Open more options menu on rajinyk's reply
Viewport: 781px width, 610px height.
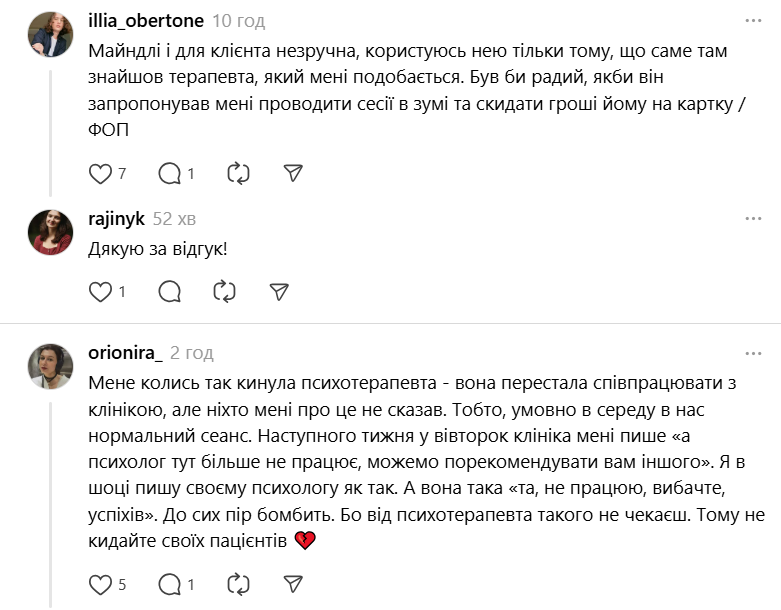click(753, 219)
